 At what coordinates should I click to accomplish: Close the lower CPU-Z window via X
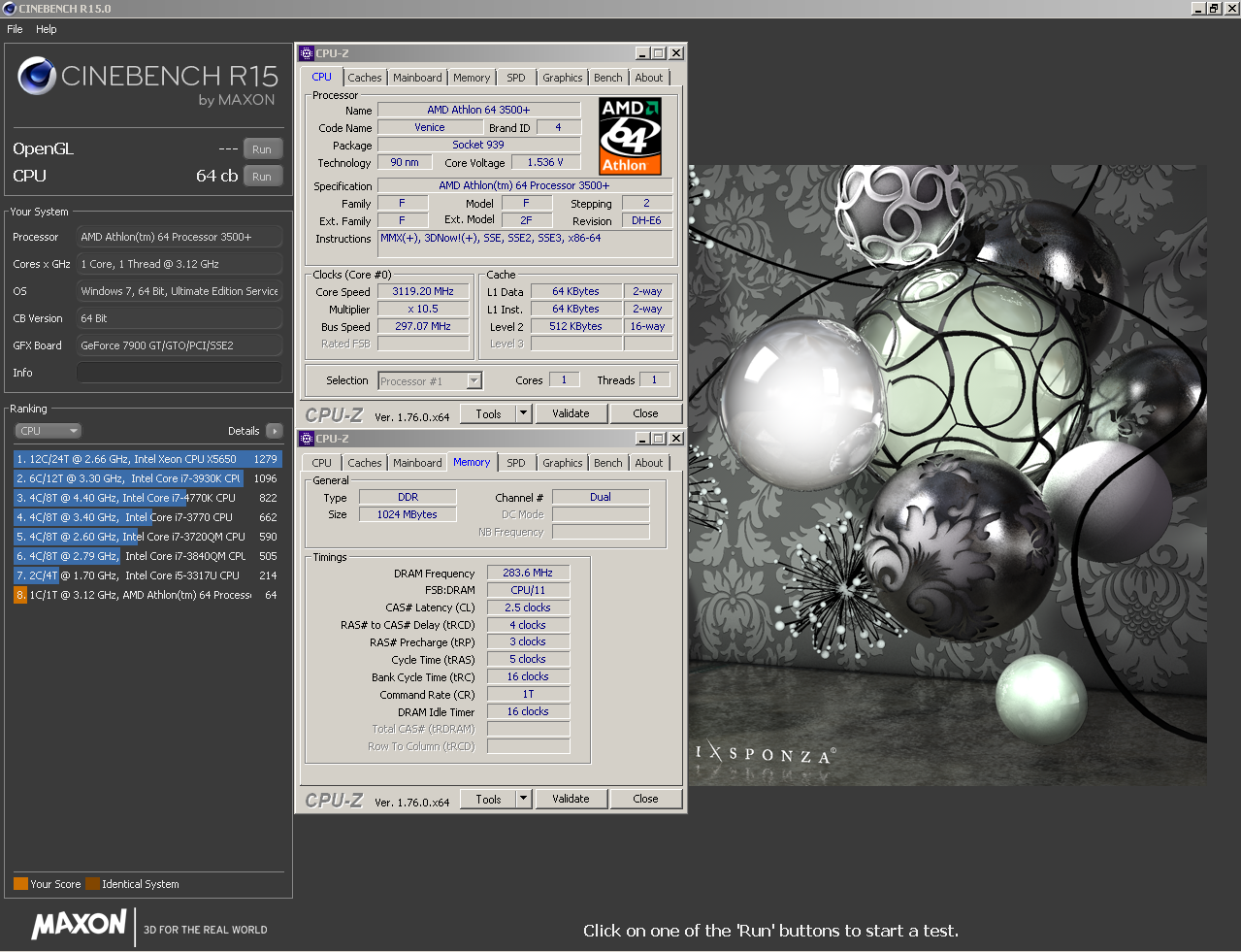coord(676,439)
